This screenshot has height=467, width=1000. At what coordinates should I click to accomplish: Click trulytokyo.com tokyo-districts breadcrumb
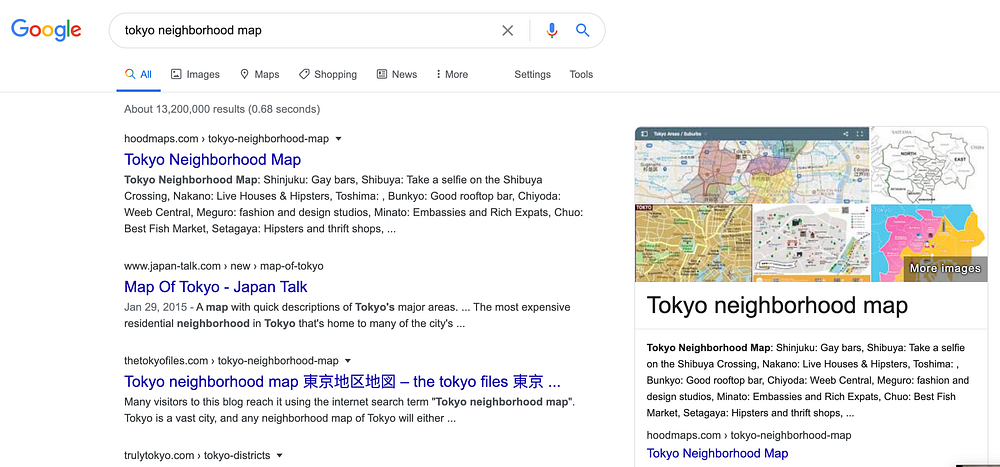(197, 456)
